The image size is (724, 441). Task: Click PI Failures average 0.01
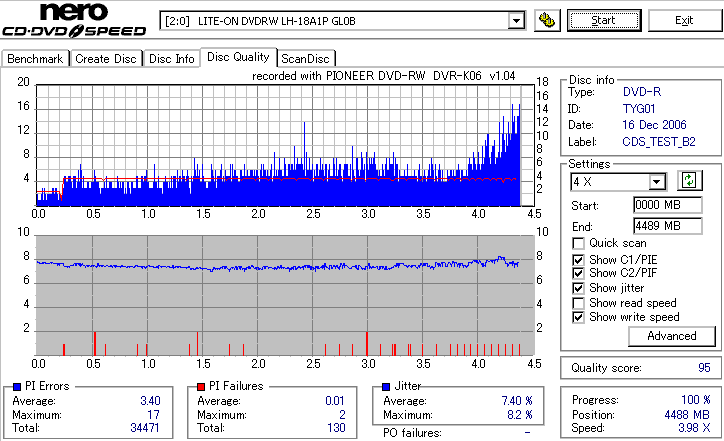pos(335,401)
